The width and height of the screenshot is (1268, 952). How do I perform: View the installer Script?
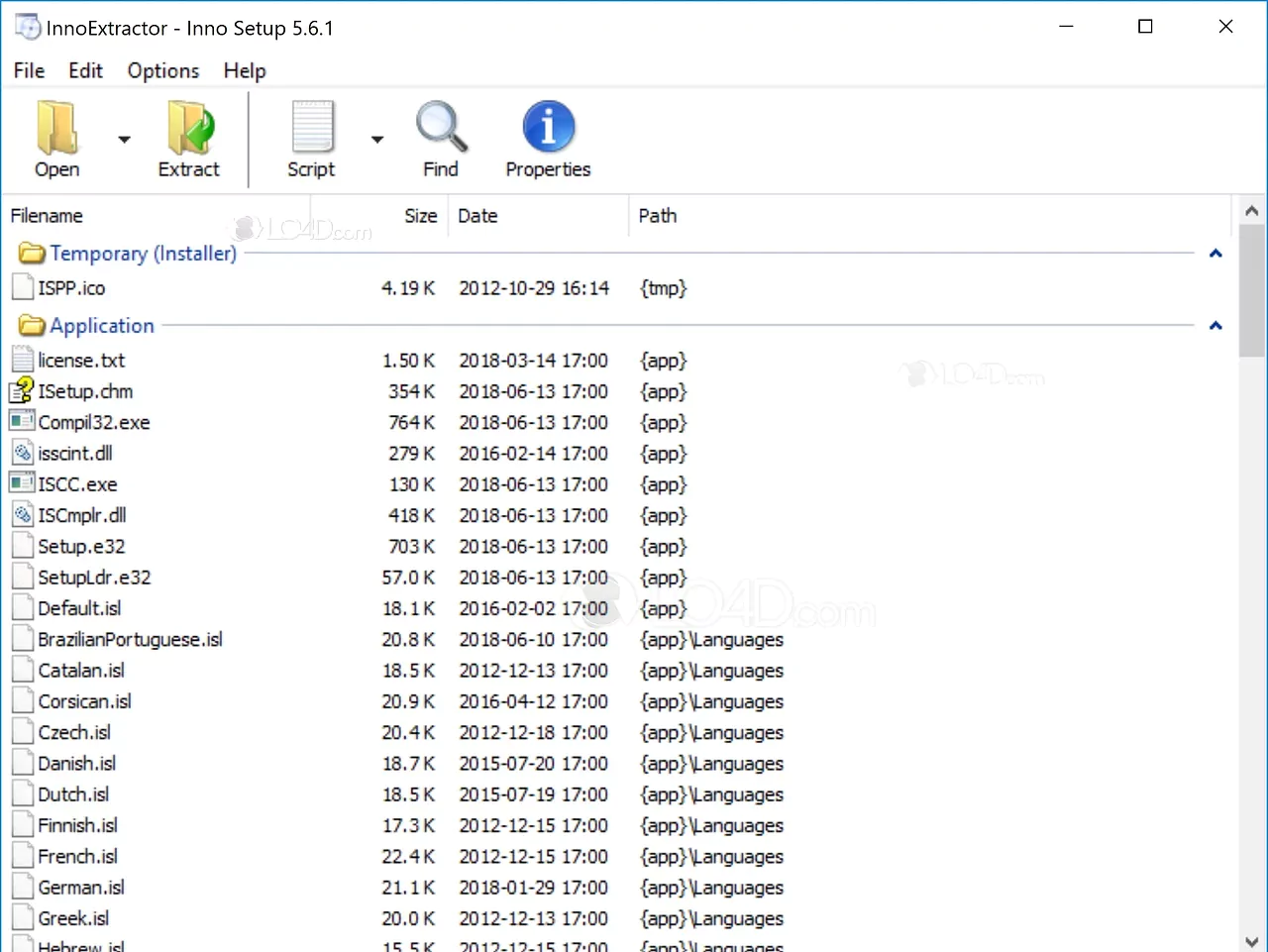tap(311, 139)
